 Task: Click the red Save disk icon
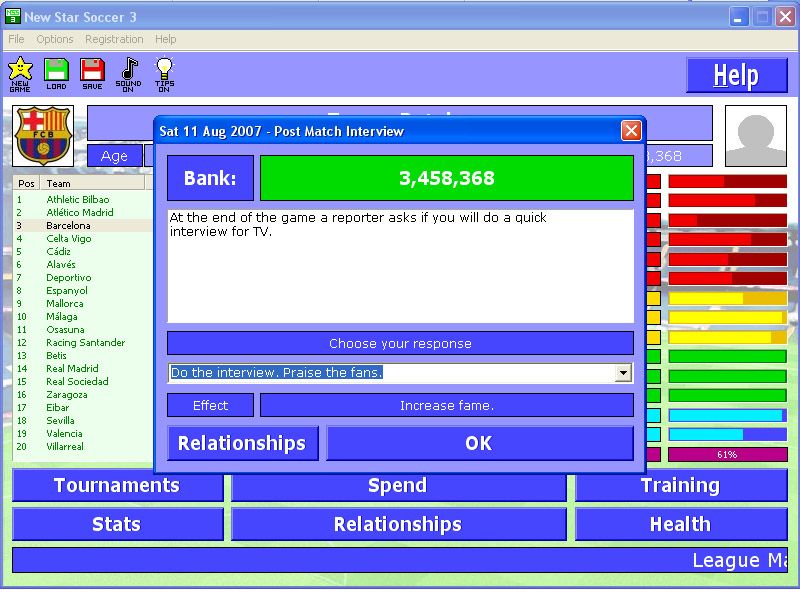coord(92,72)
